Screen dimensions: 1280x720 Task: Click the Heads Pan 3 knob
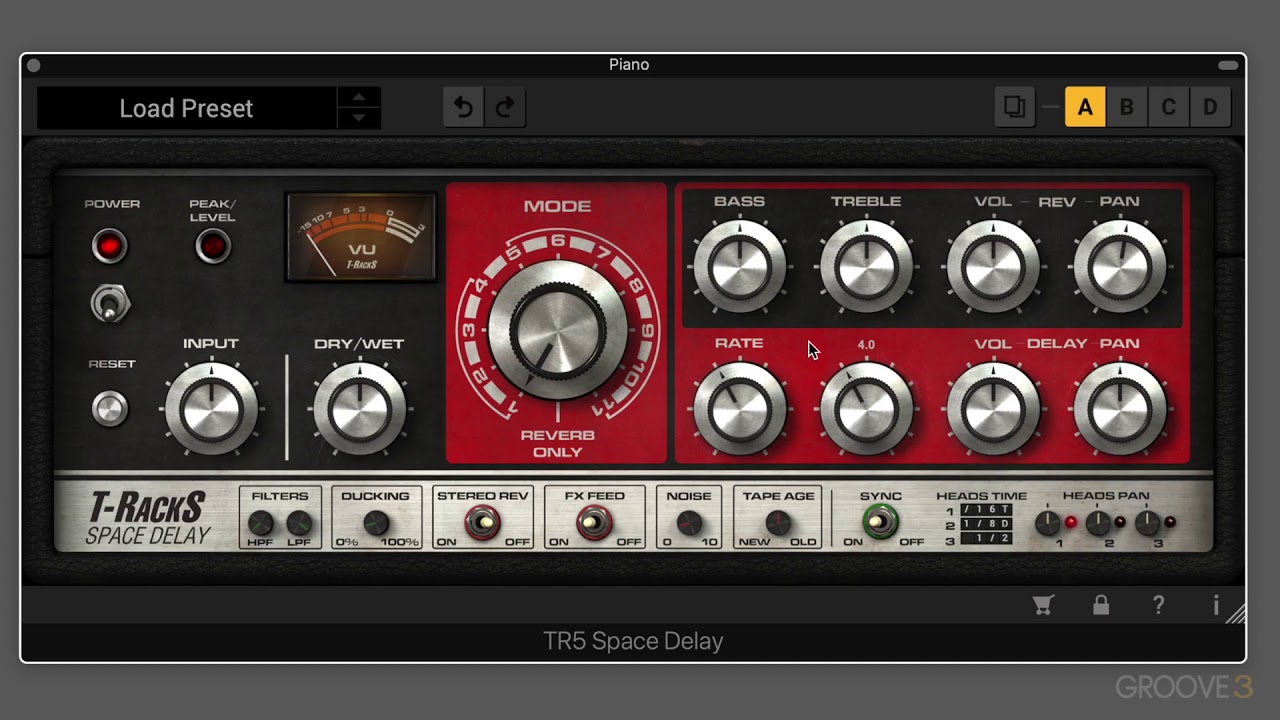coord(1148,522)
